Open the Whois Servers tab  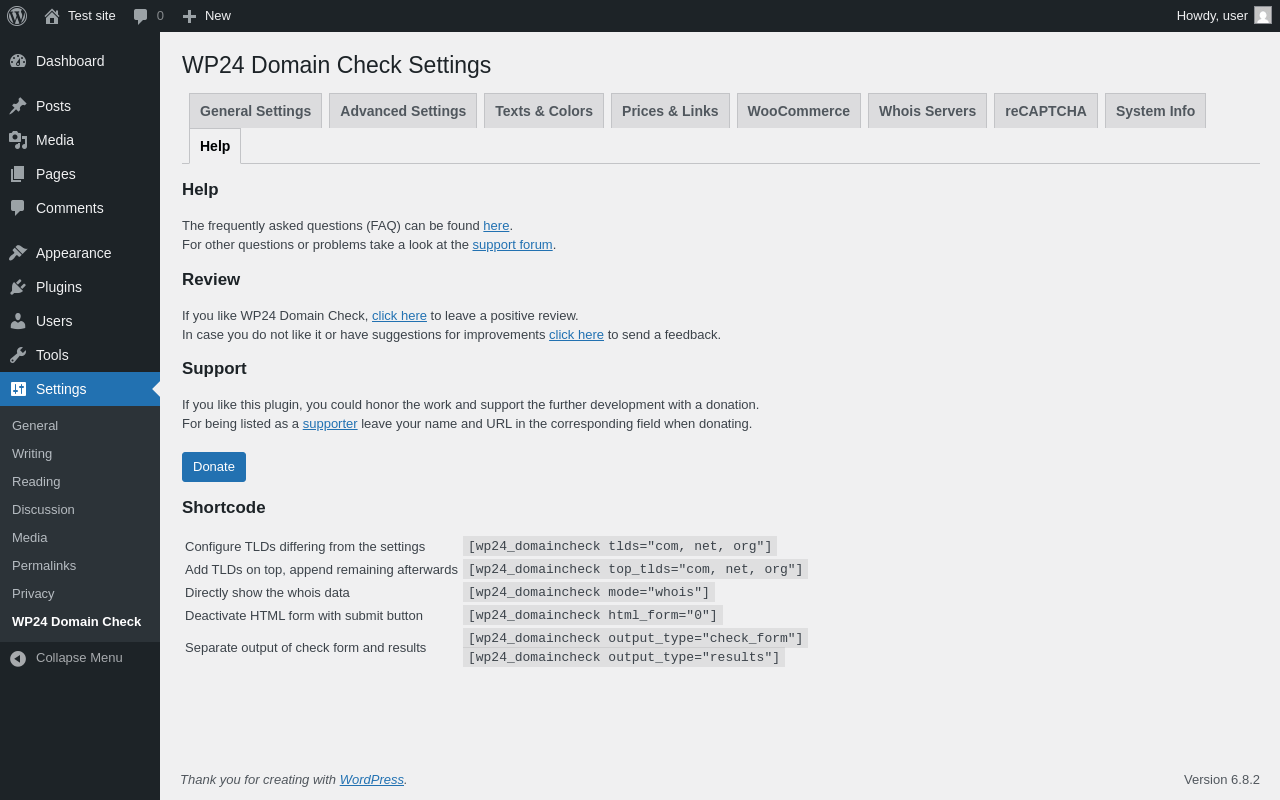pos(927,111)
